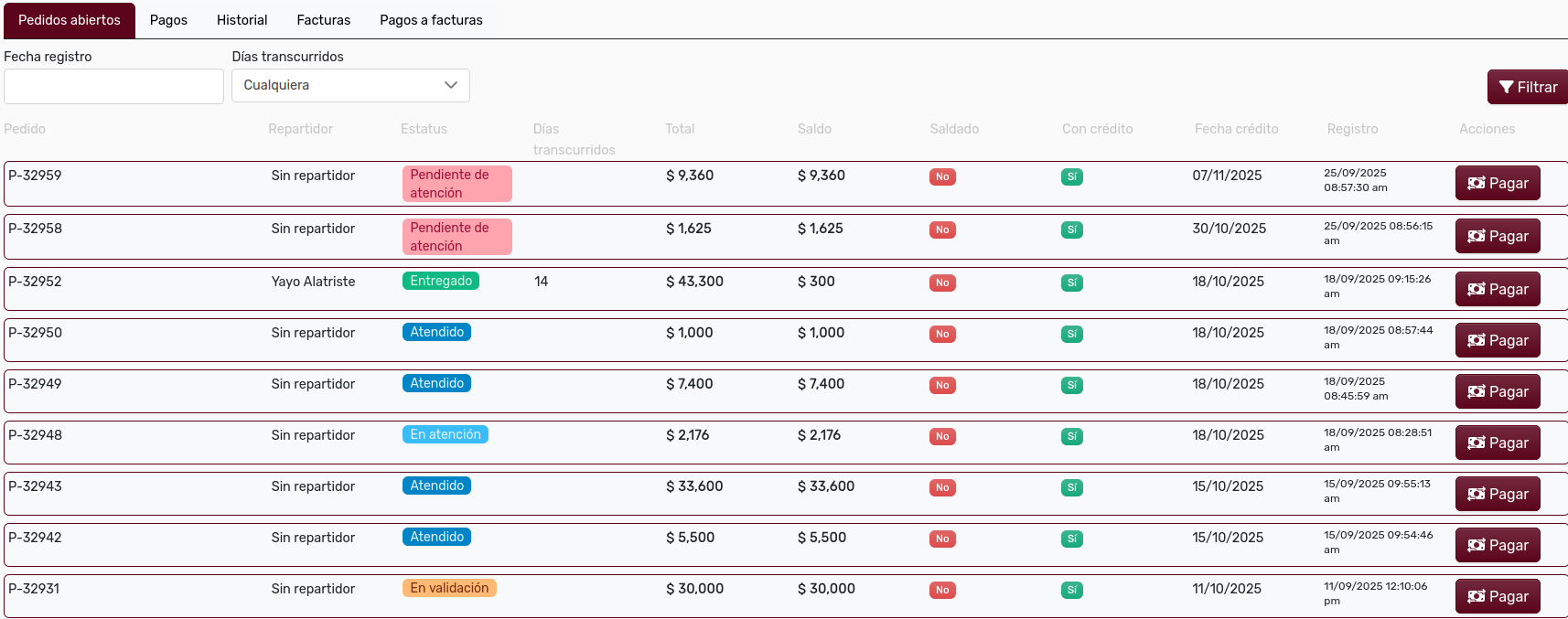The width and height of the screenshot is (1568, 619).
Task: Switch to the Pagos tab
Action: click(x=168, y=20)
